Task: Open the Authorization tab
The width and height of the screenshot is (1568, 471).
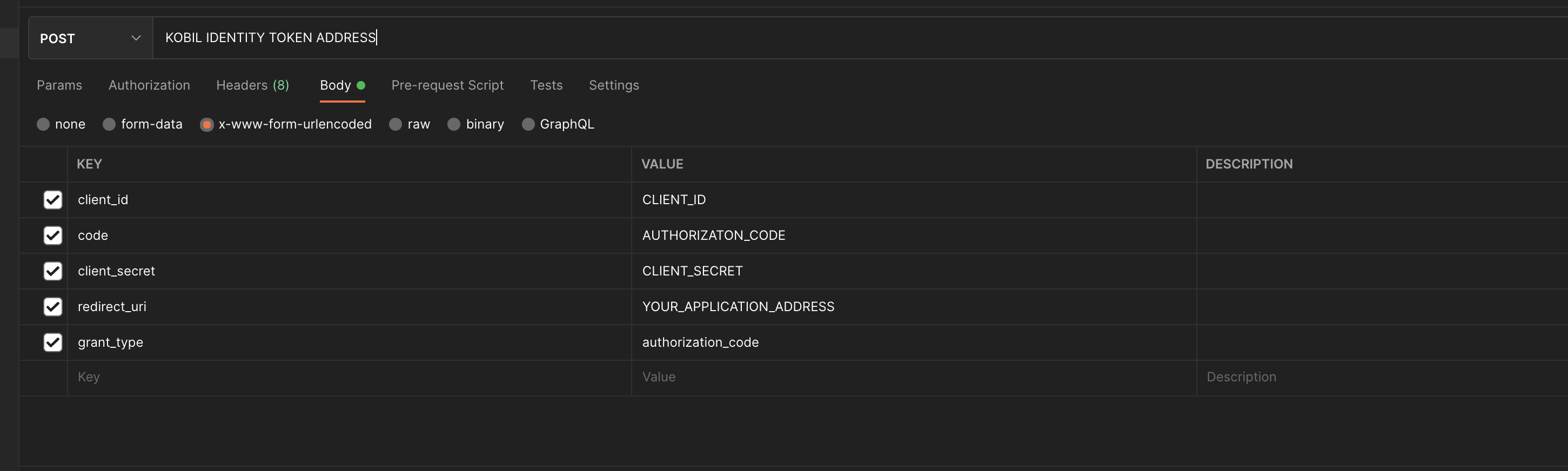Action: pyautogui.click(x=149, y=85)
